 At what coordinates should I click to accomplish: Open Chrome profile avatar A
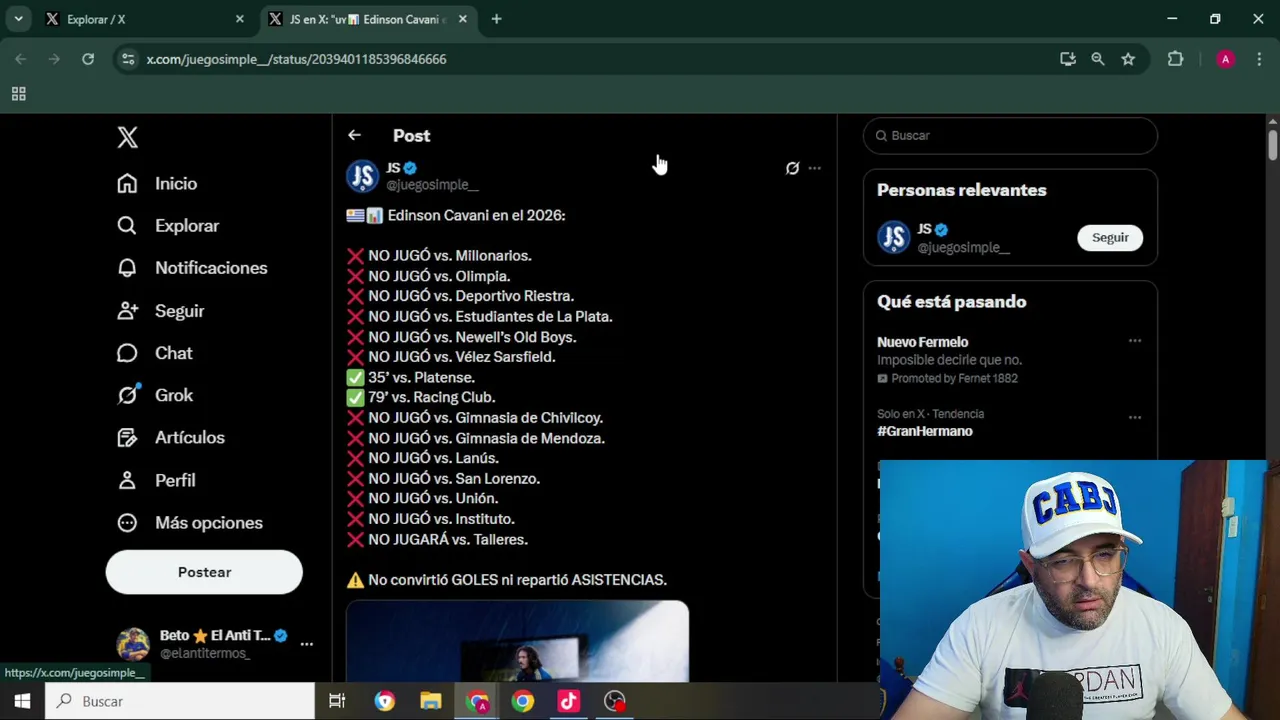click(1225, 59)
